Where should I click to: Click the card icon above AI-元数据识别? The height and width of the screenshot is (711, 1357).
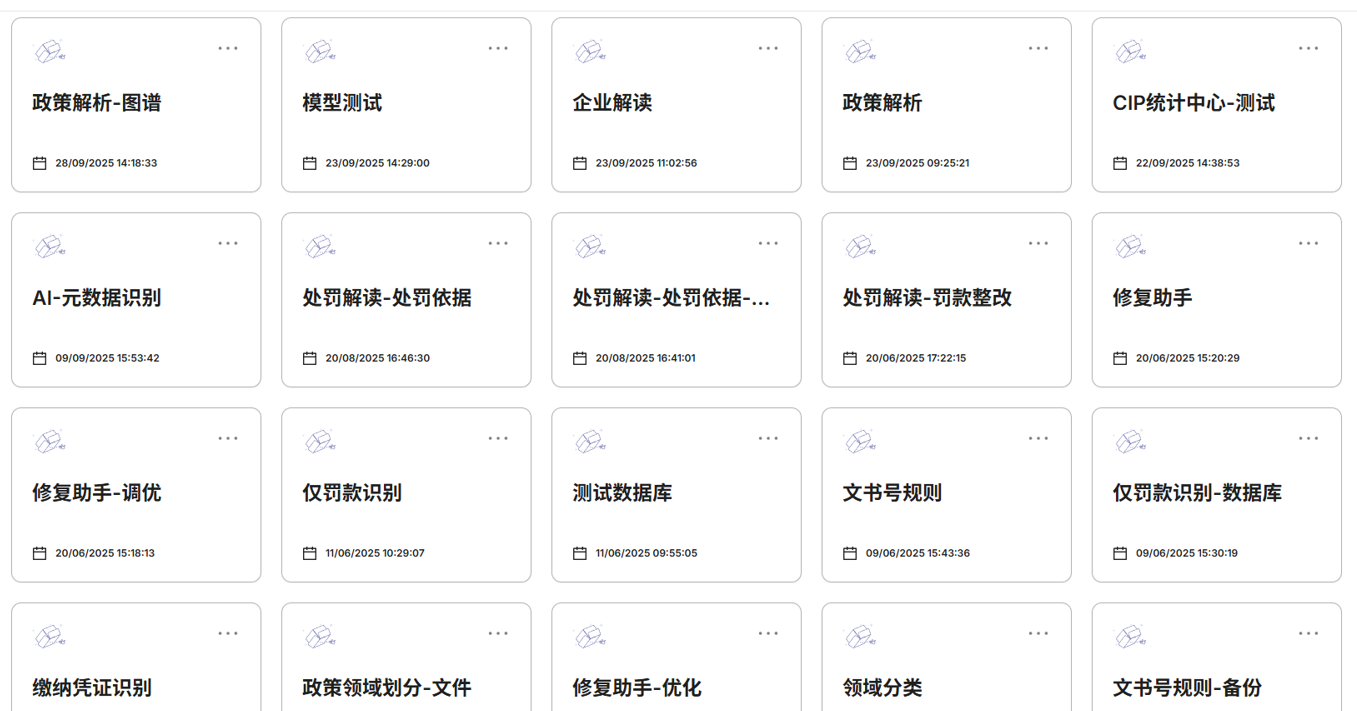(x=49, y=245)
